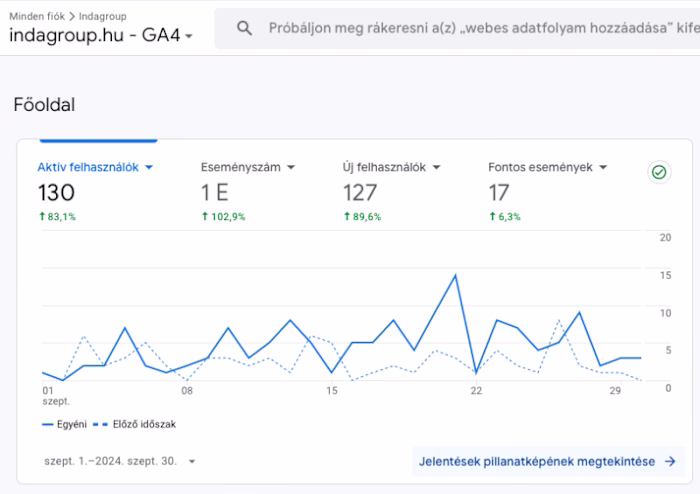Open the Új felhasználók metric dropdown arrow
Viewport: 700px width, 494px height.
(x=437, y=167)
